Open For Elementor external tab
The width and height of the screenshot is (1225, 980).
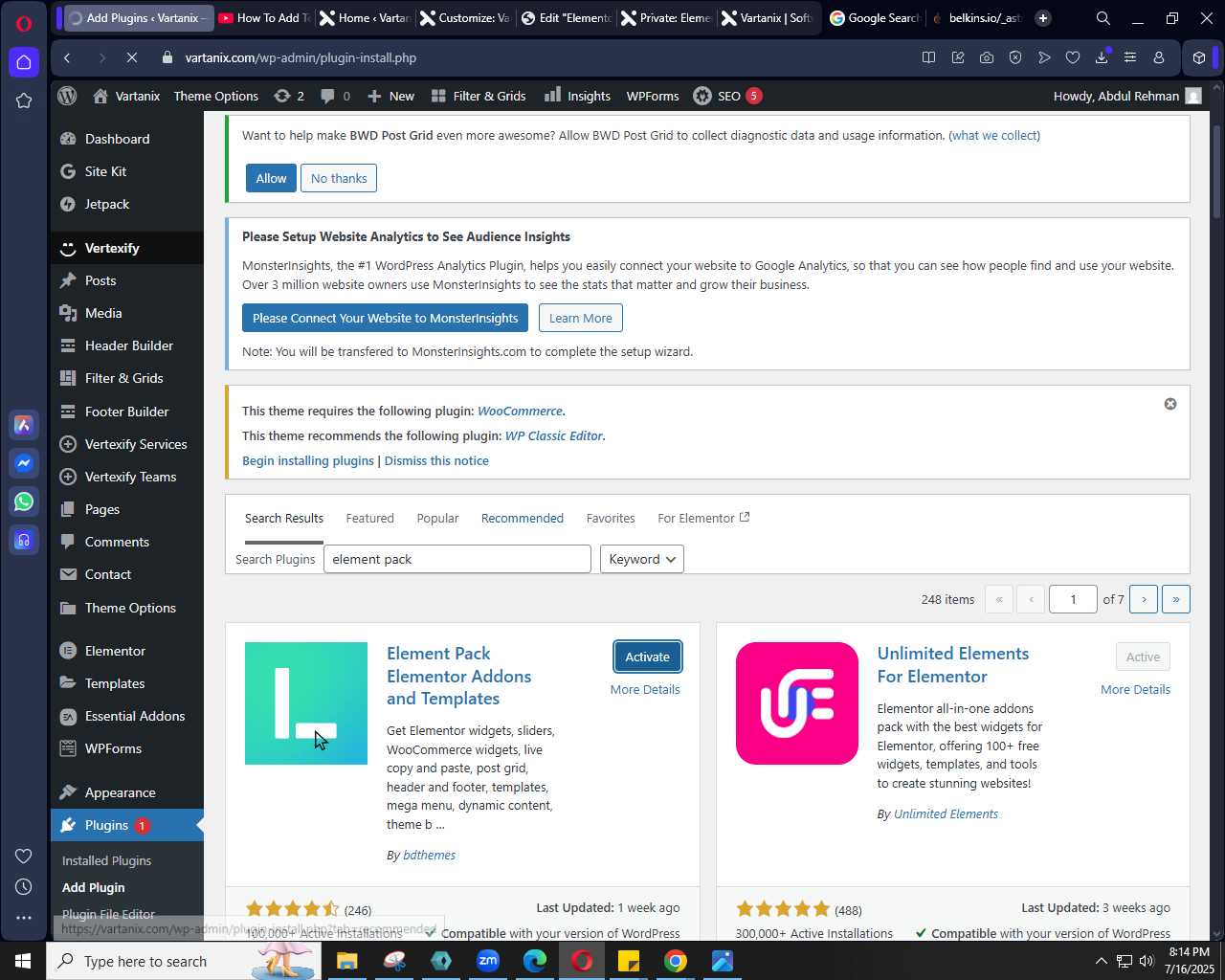(703, 518)
